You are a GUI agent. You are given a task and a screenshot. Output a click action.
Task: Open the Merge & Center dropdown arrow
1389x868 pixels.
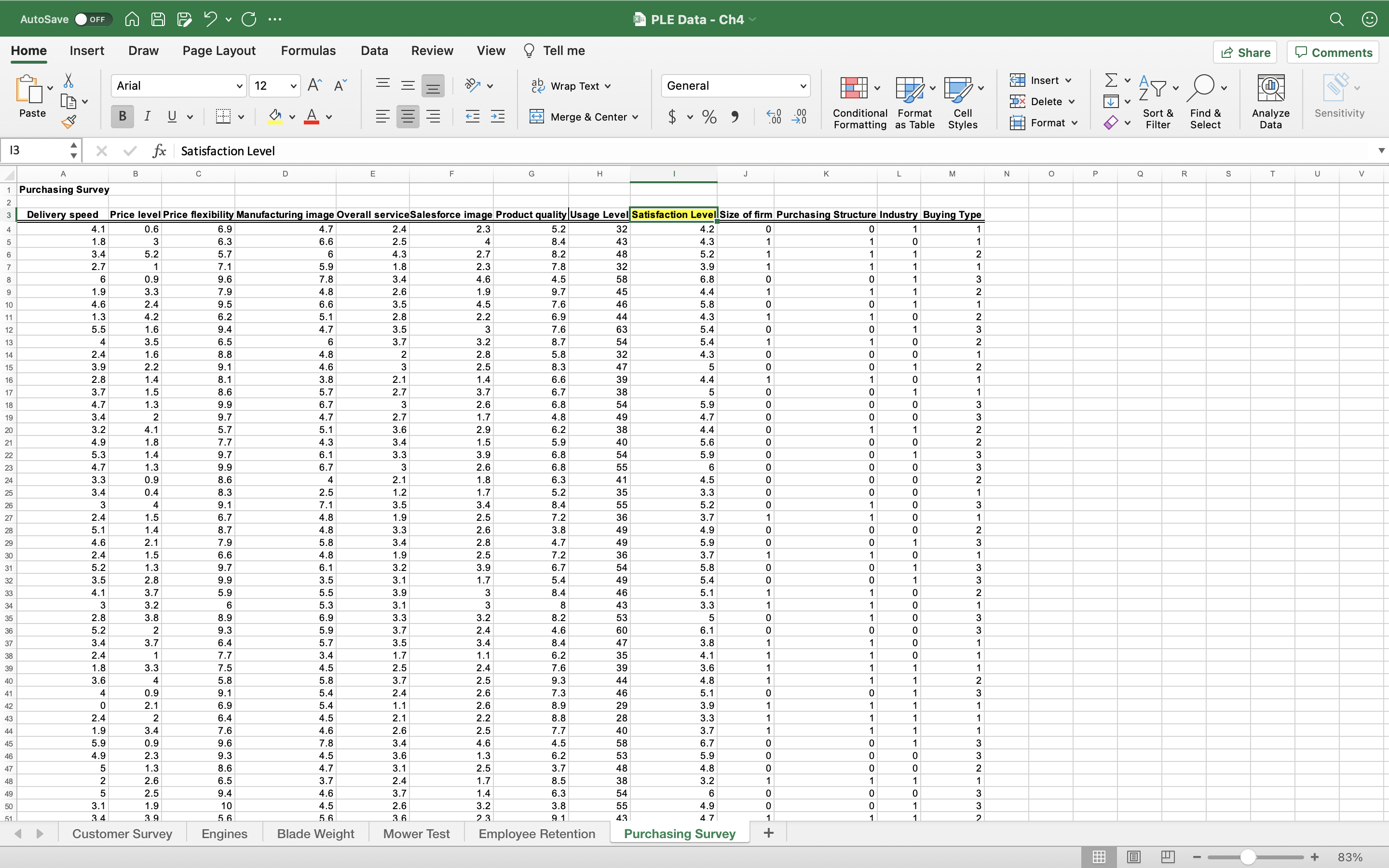pos(635,117)
